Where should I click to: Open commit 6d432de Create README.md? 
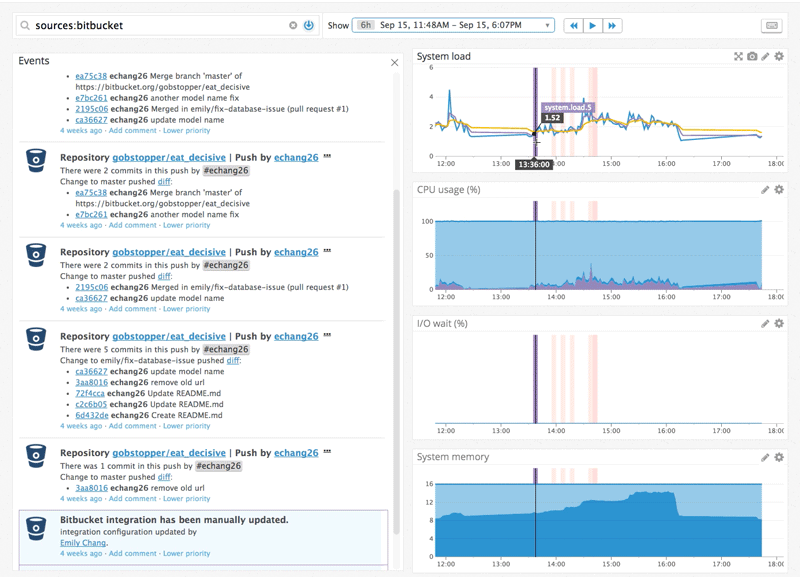[89, 415]
